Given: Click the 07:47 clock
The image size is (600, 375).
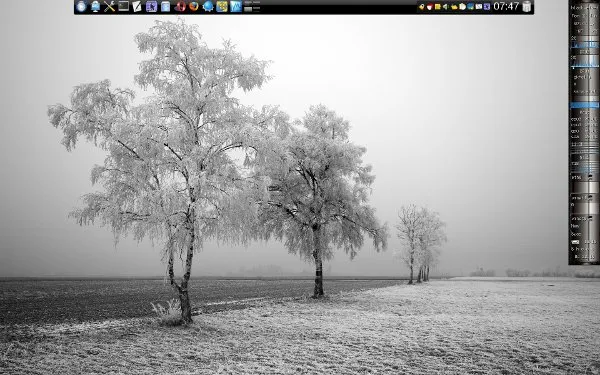Looking at the screenshot, I should click(506, 6).
